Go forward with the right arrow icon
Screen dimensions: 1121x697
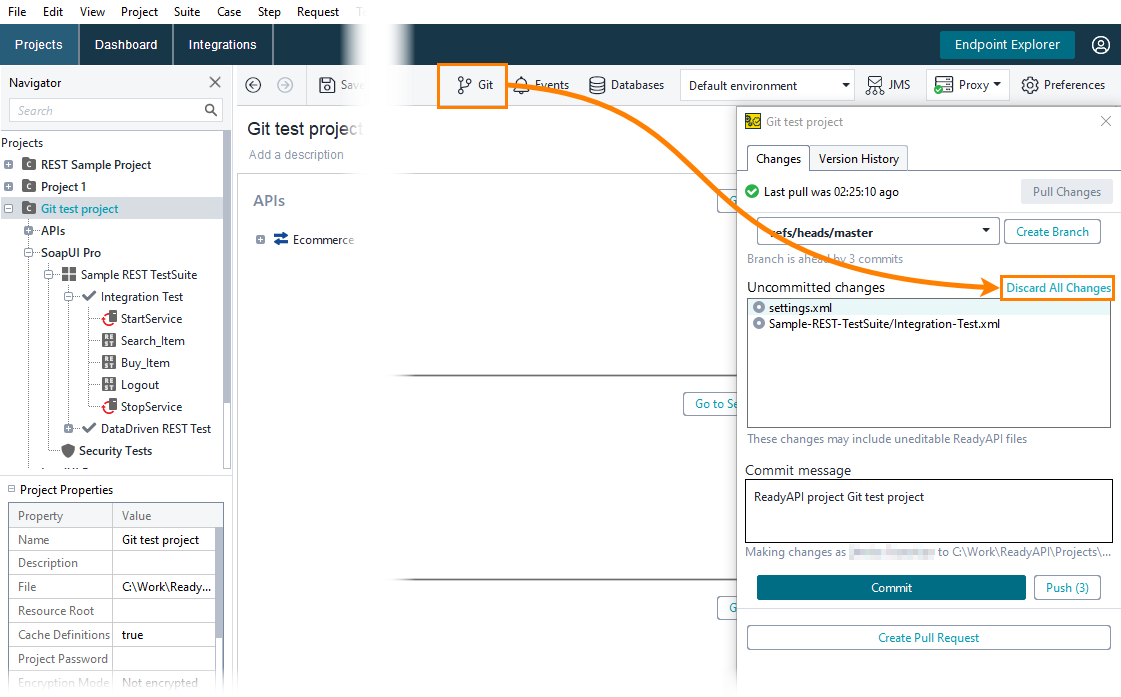pyautogui.click(x=285, y=85)
